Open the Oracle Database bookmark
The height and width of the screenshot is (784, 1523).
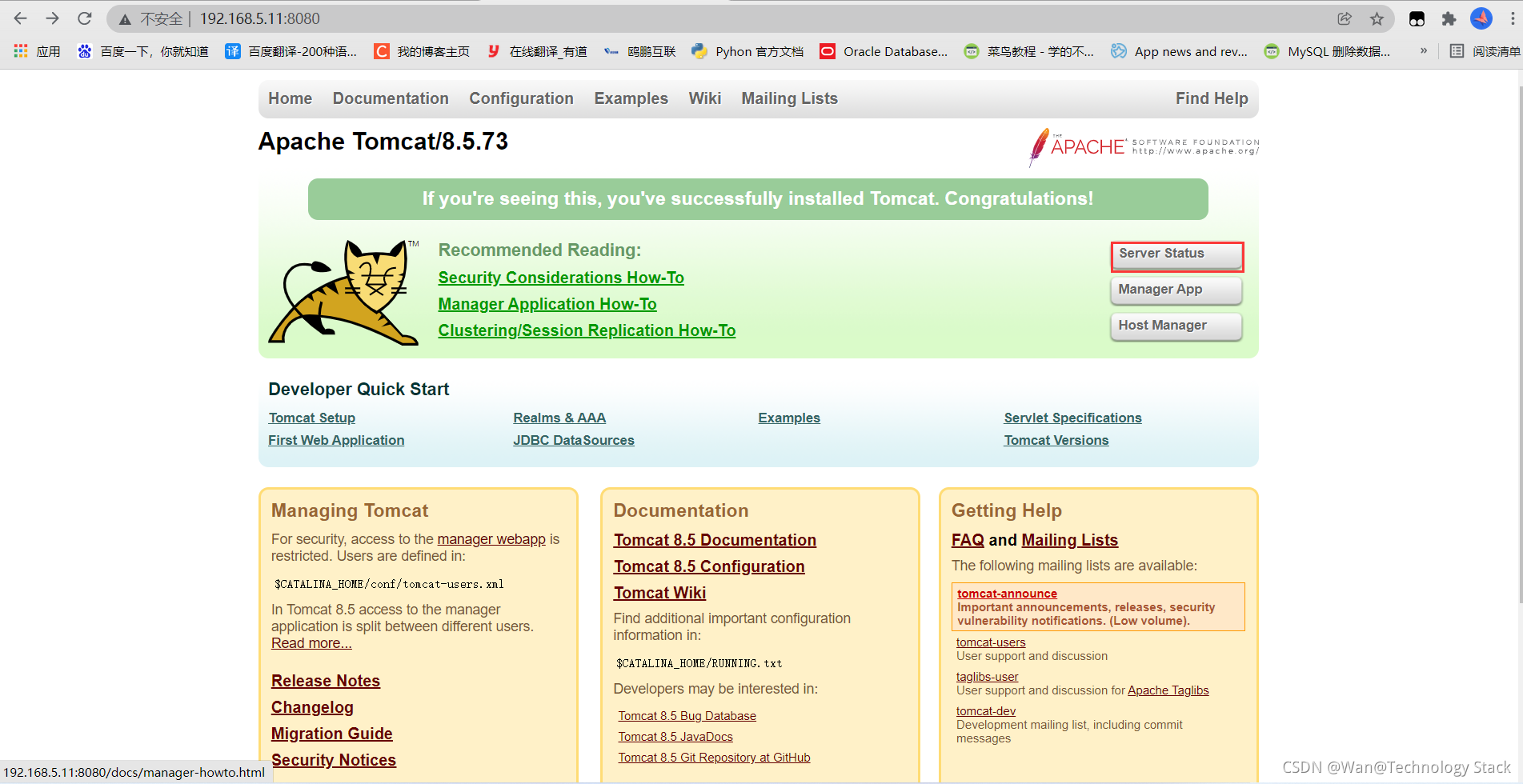pos(884,51)
